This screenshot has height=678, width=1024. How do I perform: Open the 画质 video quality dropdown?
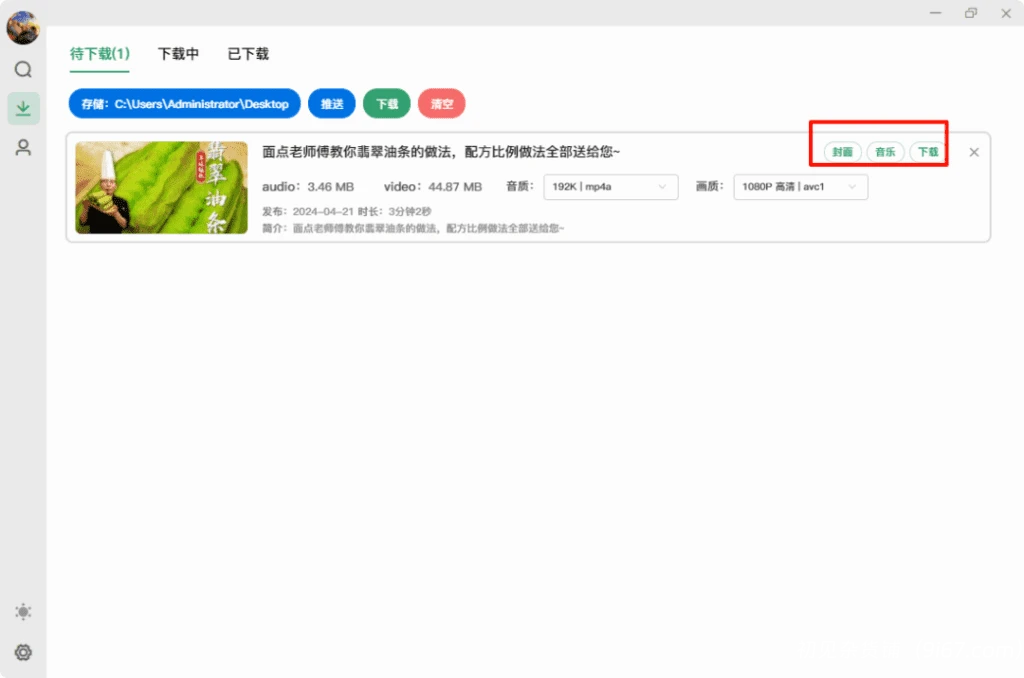point(800,186)
